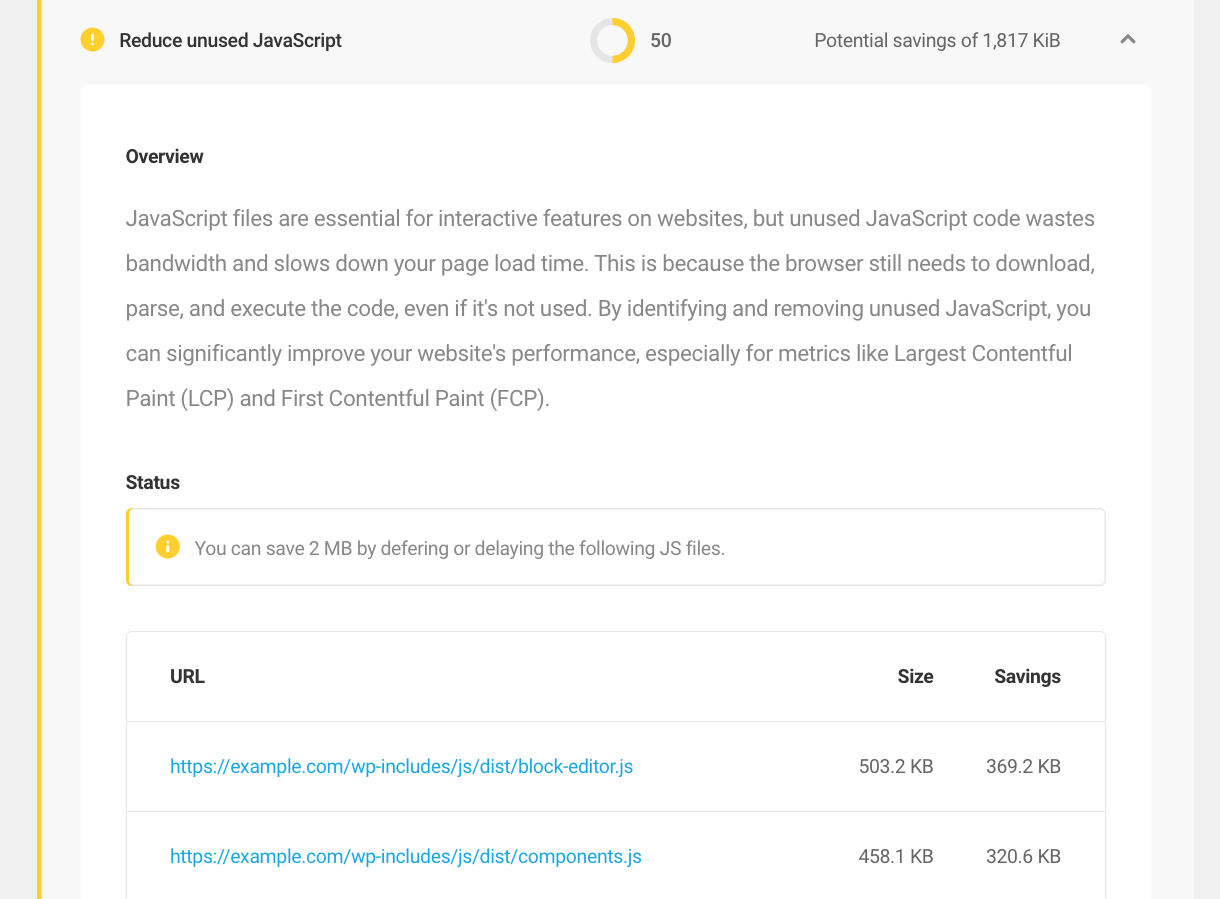Click the yellow warning icon beside Reduce unused JavaScript

click(92, 40)
